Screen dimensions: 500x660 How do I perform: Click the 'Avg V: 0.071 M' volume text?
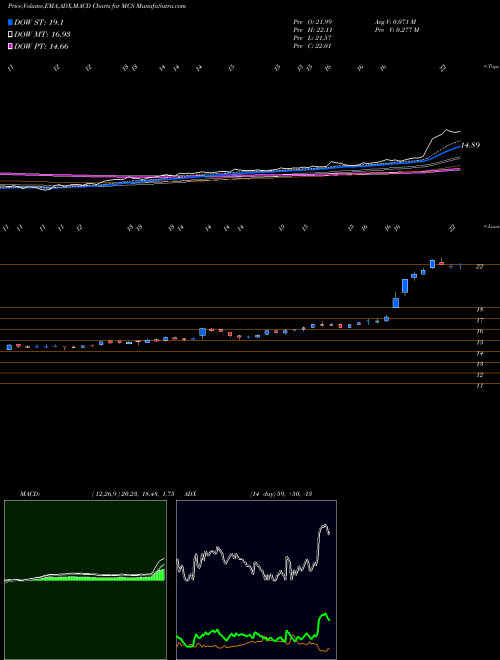pos(396,21)
